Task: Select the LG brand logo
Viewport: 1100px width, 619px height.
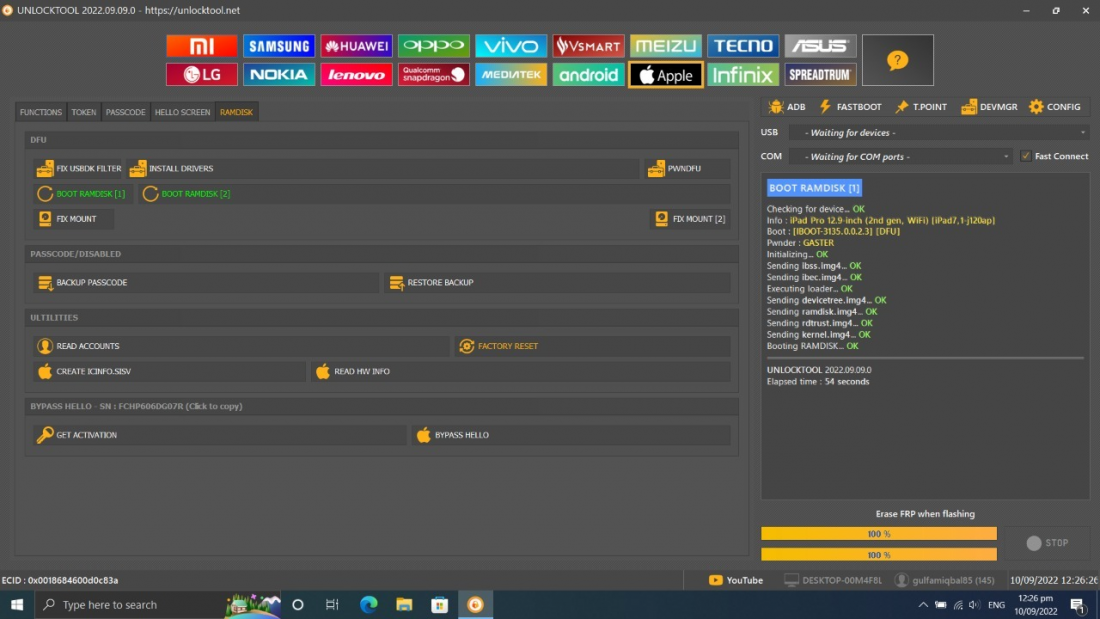Action: 201,74
